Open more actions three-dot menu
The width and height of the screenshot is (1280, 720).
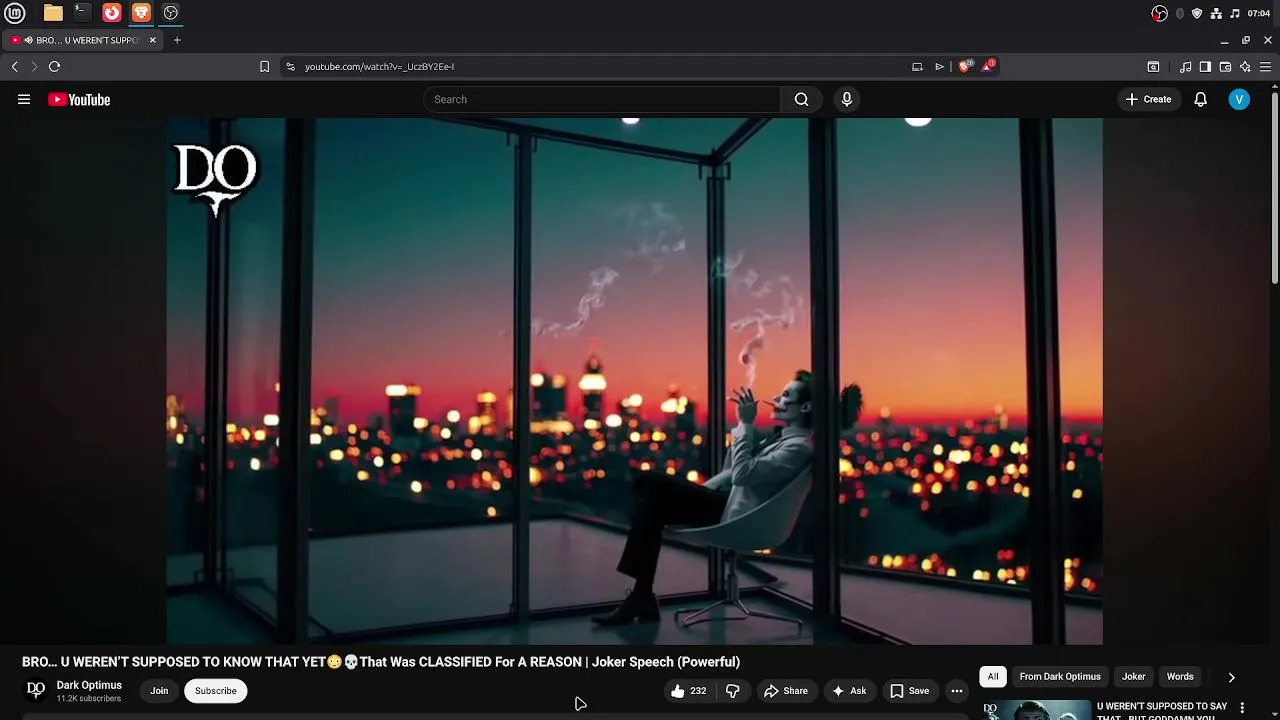[957, 691]
